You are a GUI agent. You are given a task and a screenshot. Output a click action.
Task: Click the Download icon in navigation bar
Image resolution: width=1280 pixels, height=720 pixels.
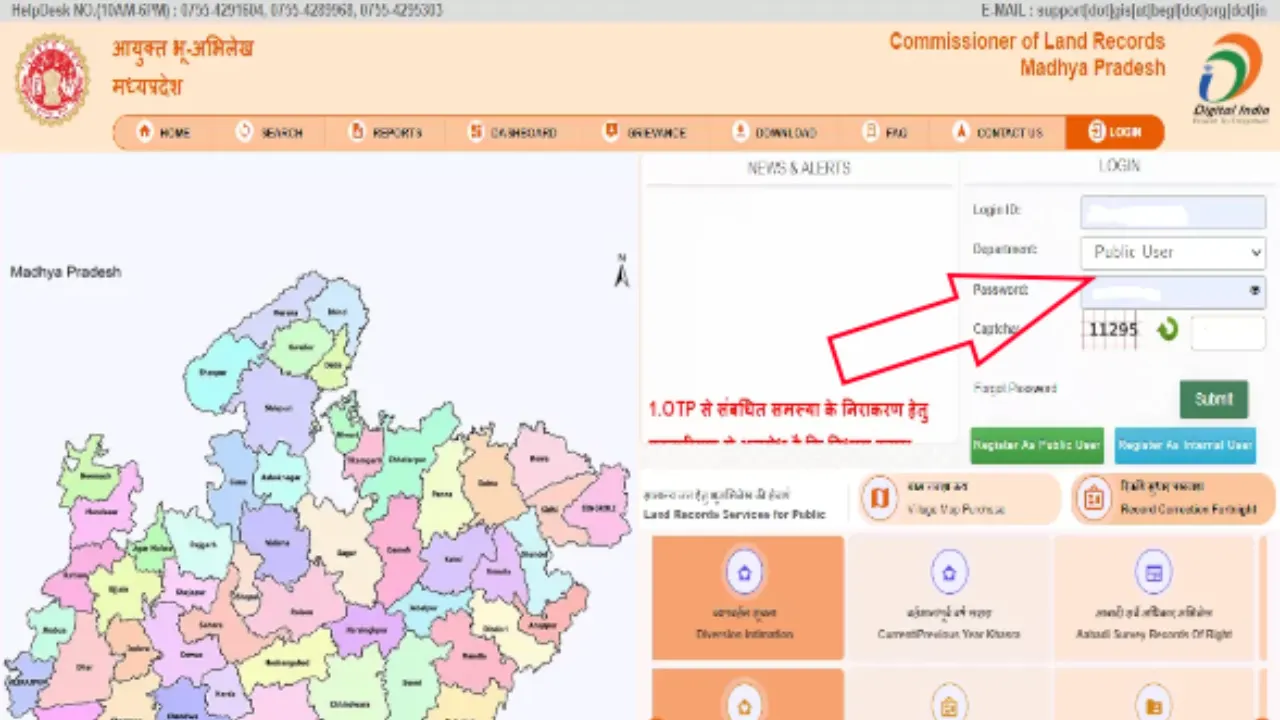tap(740, 132)
